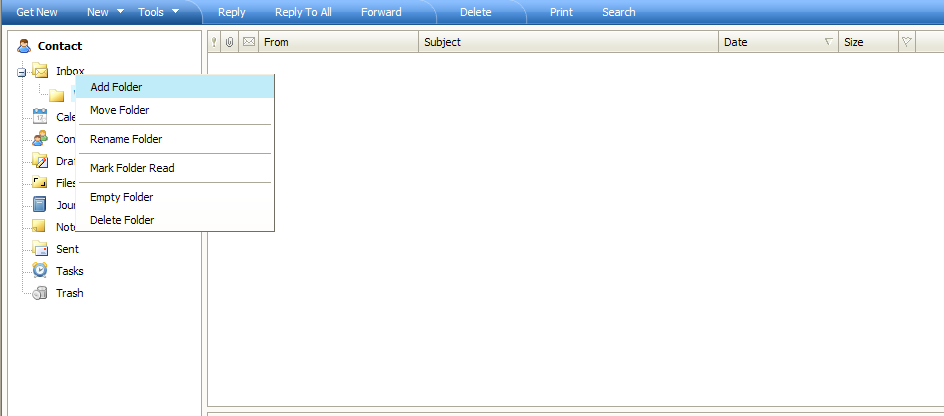Open the Trash can icon
Viewport: 944px width, 416px height.
coord(40,293)
